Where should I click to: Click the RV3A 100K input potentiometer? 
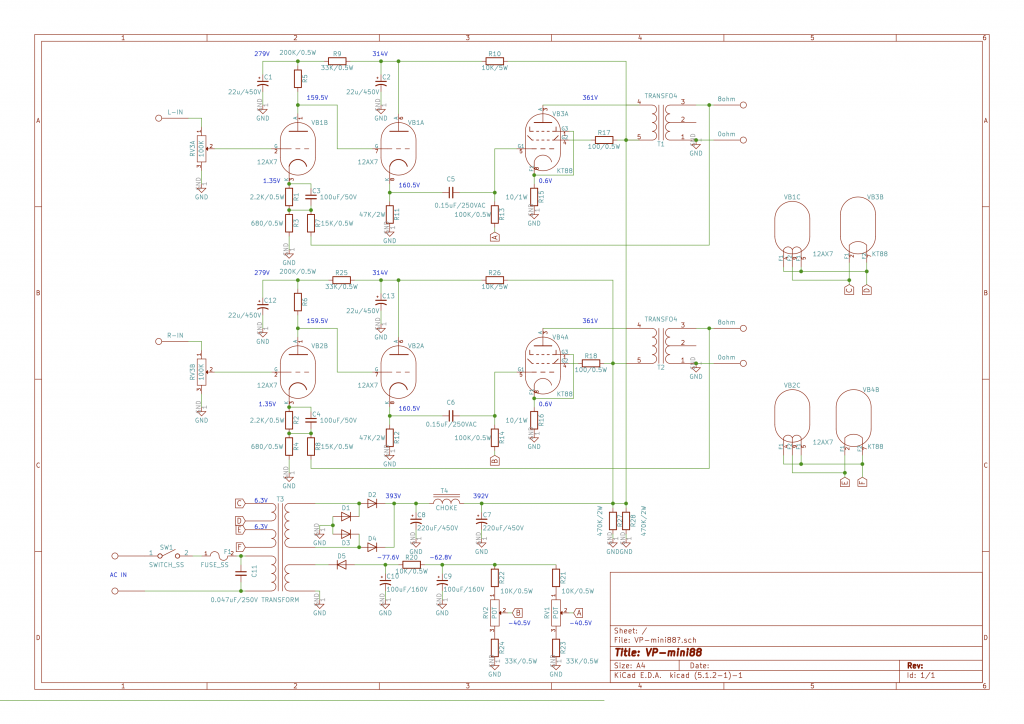(201, 148)
